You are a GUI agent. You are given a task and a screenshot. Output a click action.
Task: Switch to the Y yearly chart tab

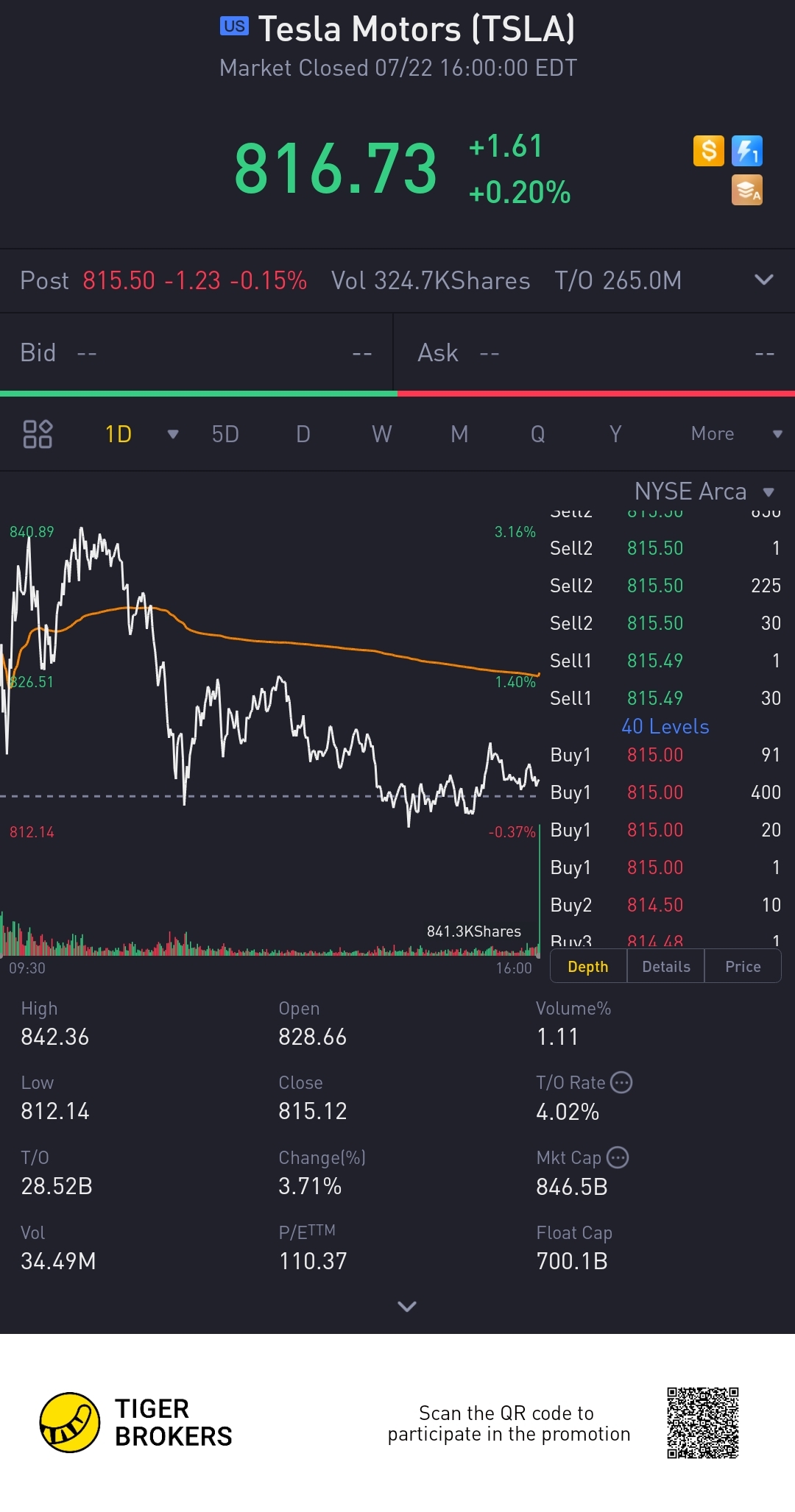click(615, 434)
